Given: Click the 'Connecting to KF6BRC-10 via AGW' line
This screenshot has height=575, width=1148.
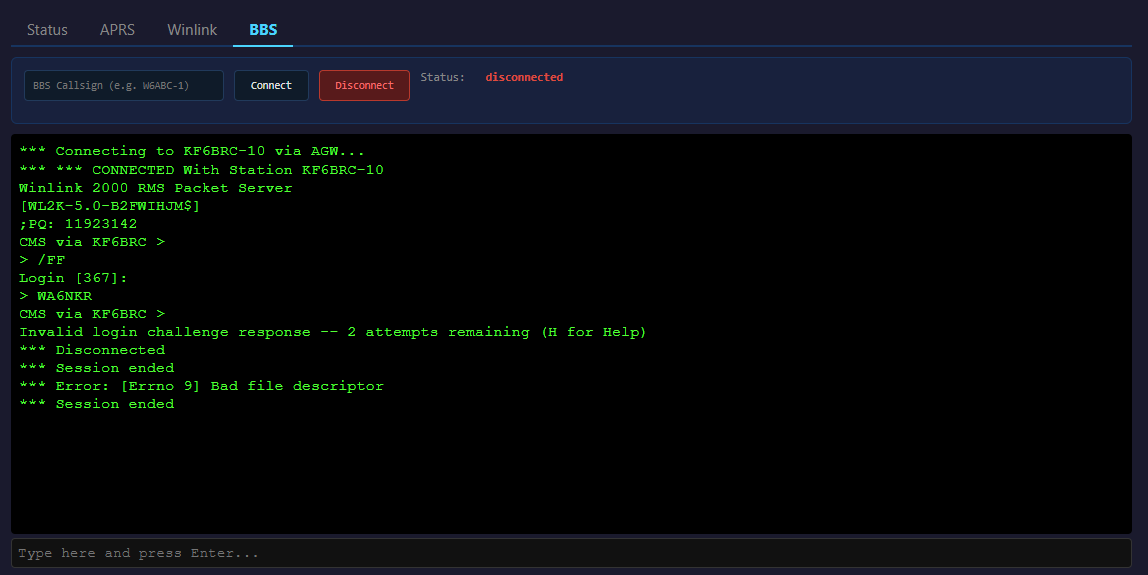Looking at the screenshot, I should (192, 152).
